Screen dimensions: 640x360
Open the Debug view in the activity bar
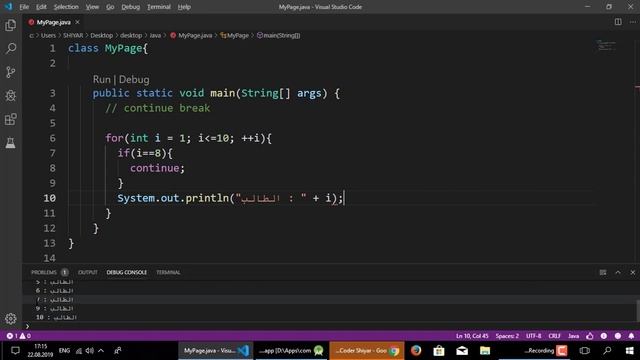(x=11, y=96)
